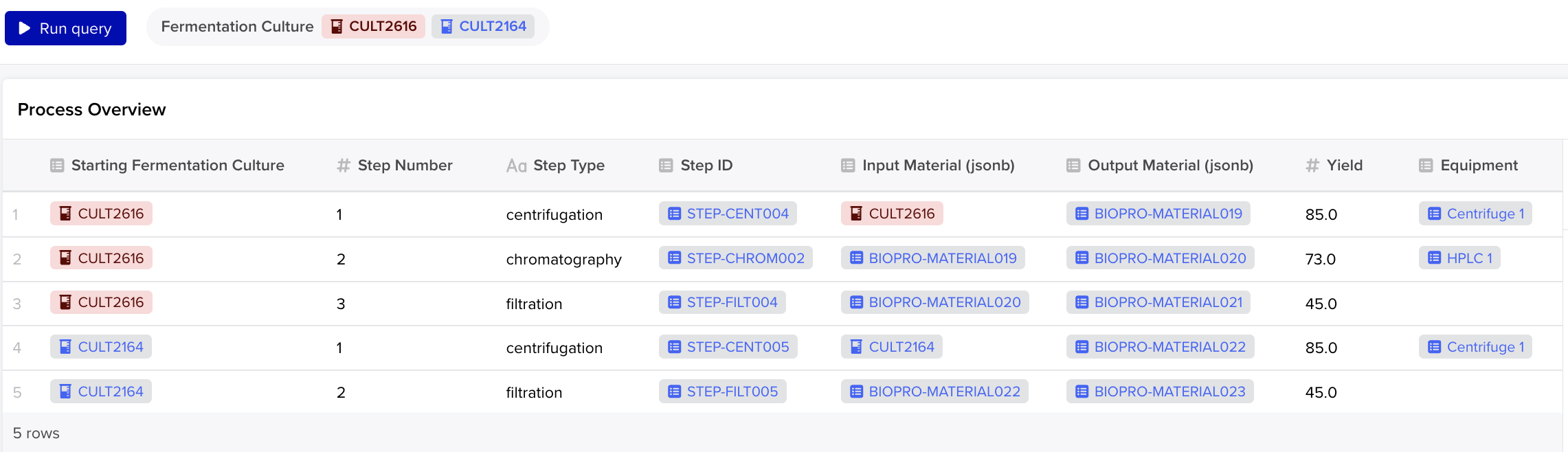Viewport: 1568px width, 452px height.
Task: Click the 45.0 yield in row 5
Action: coord(1321,392)
